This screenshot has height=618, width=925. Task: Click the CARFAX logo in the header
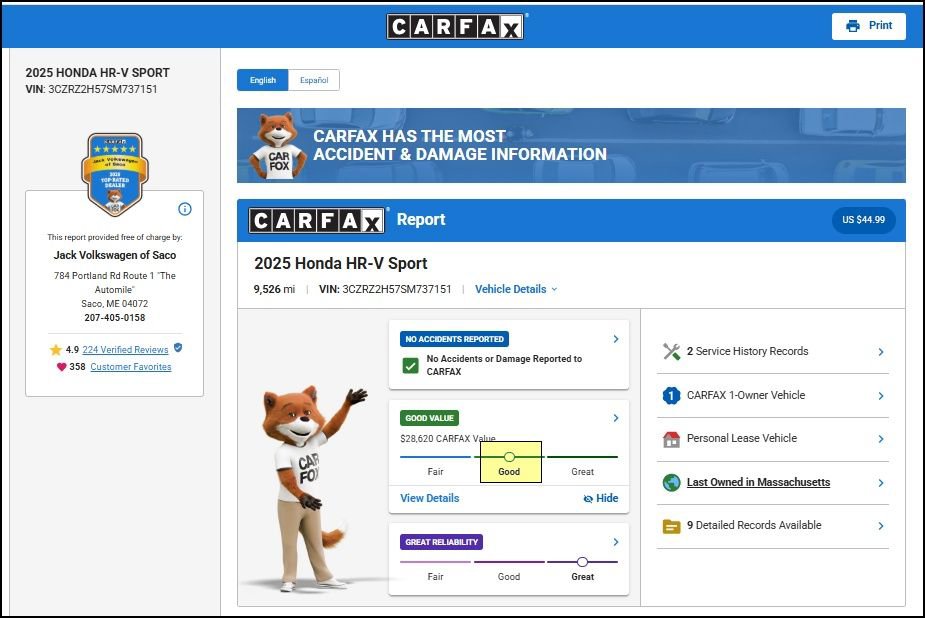coord(455,27)
